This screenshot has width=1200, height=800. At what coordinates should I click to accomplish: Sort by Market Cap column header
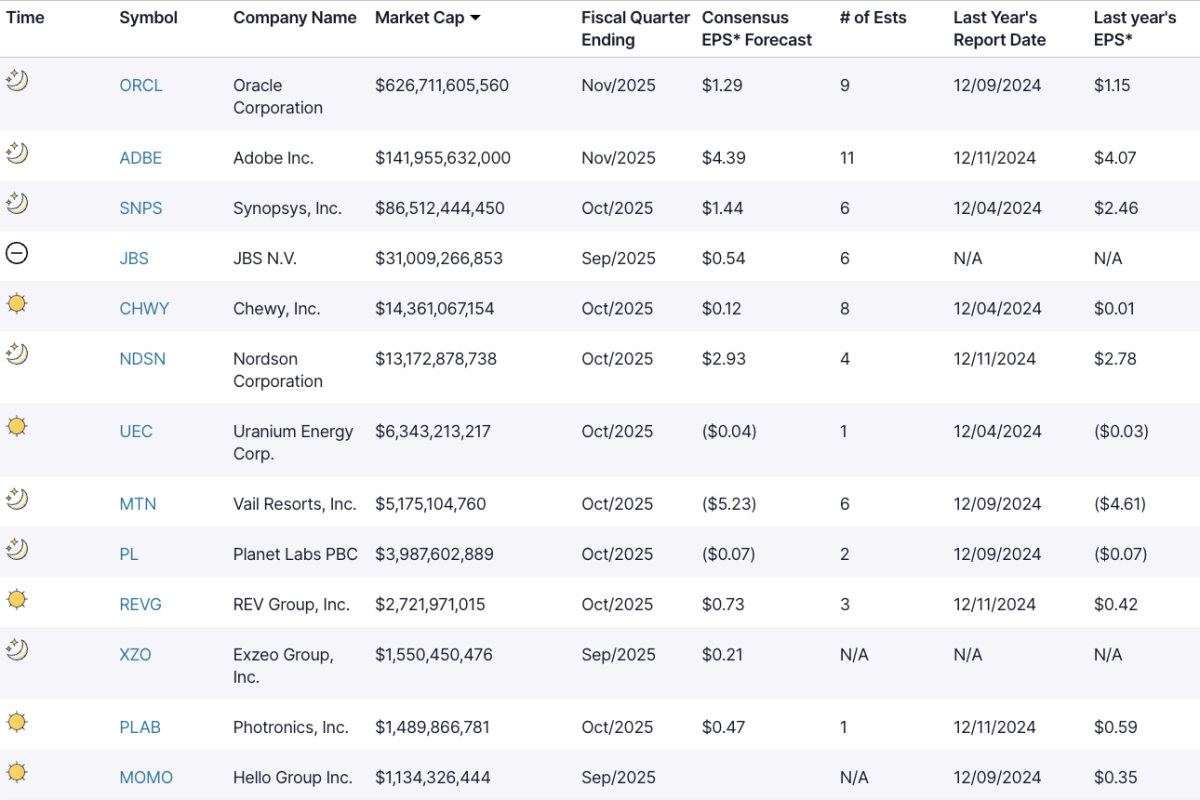[x=418, y=18]
